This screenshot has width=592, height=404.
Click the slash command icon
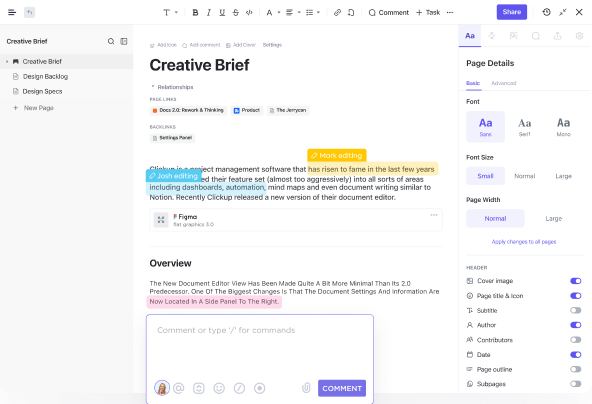239,388
